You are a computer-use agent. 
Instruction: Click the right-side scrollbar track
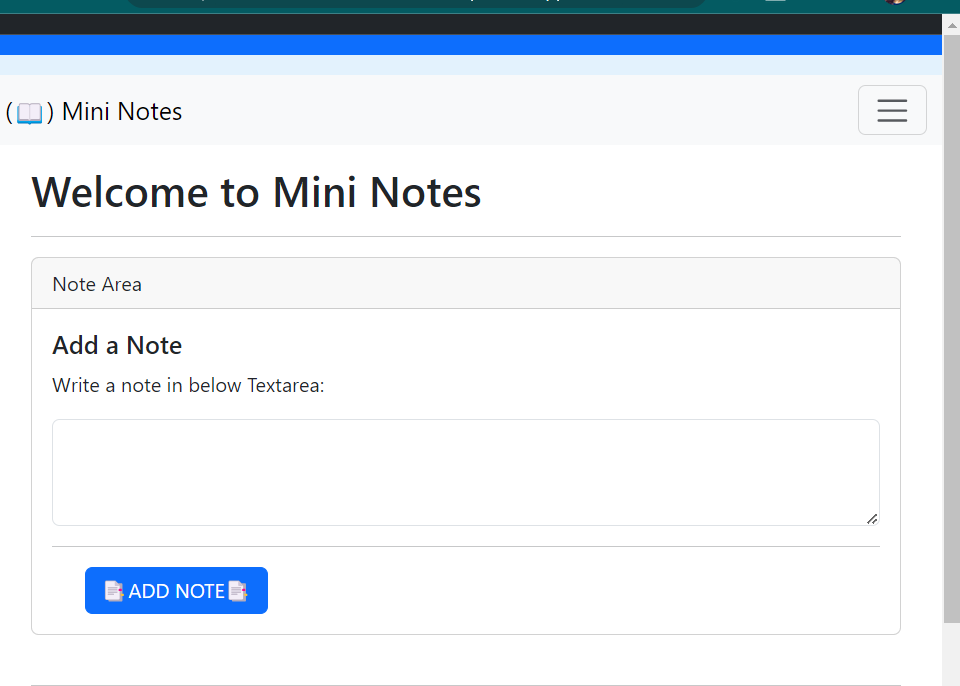tap(951, 400)
